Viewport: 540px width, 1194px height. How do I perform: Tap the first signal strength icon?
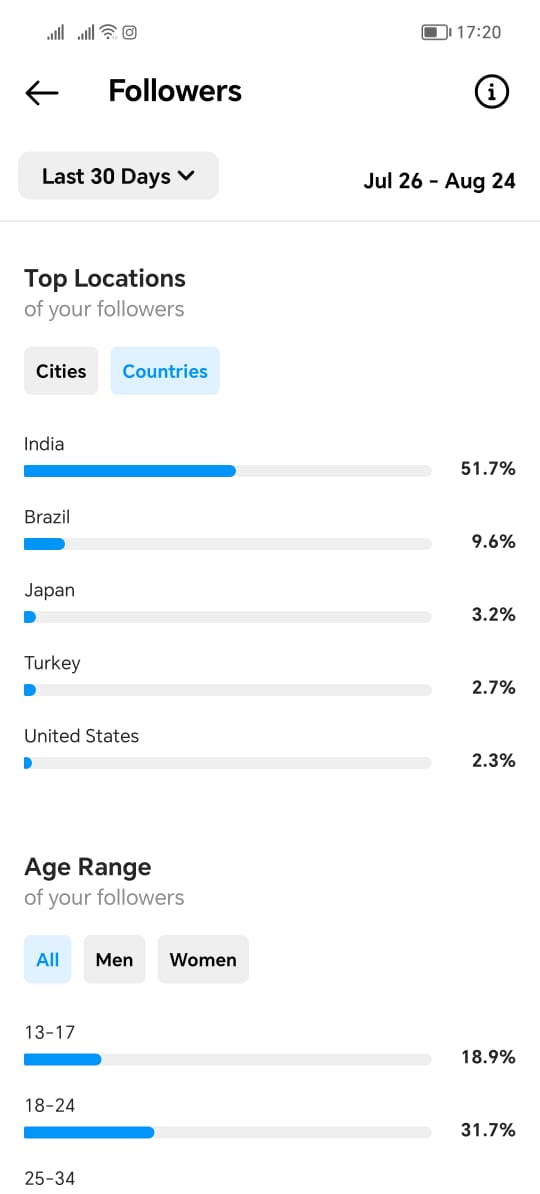[56, 32]
